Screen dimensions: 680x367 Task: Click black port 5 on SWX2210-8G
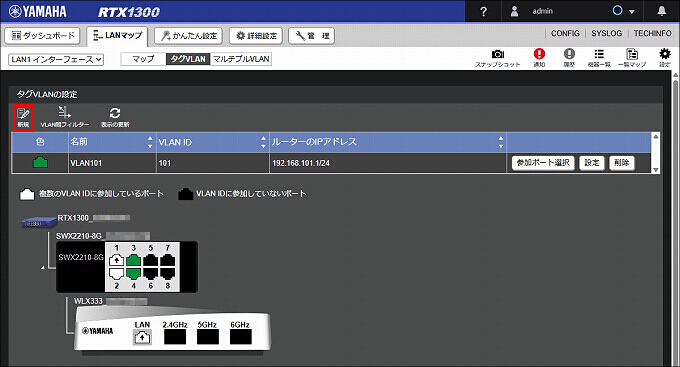click(x=150, y=260)
